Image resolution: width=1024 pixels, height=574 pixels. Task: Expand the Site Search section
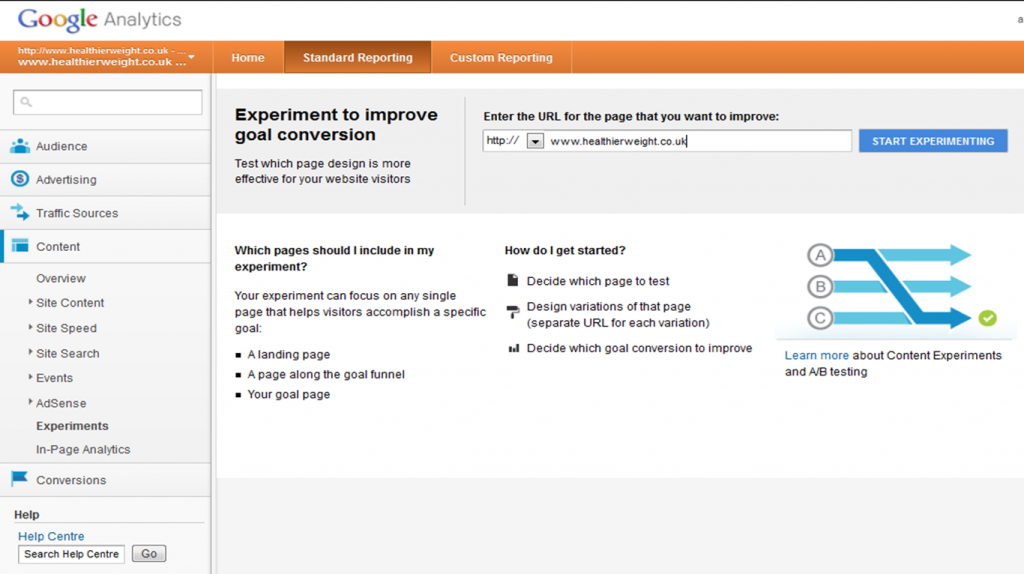(30, 352)
